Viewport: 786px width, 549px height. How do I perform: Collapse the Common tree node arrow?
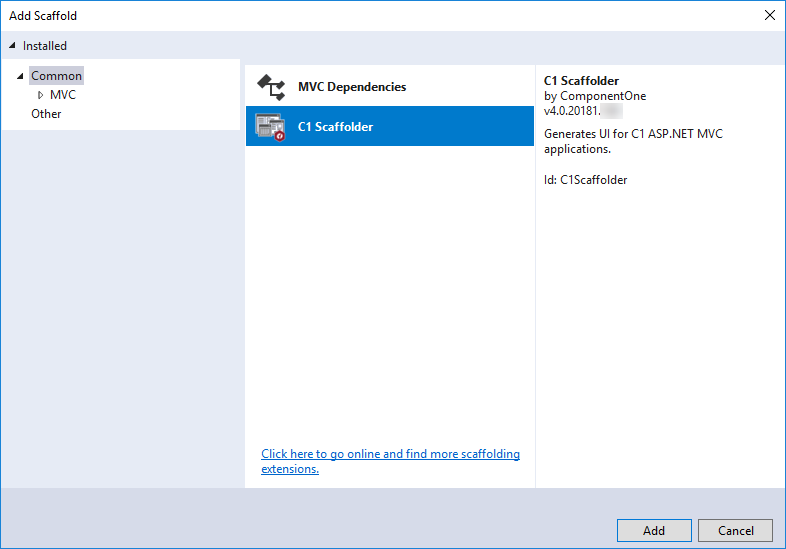[20, 76]
